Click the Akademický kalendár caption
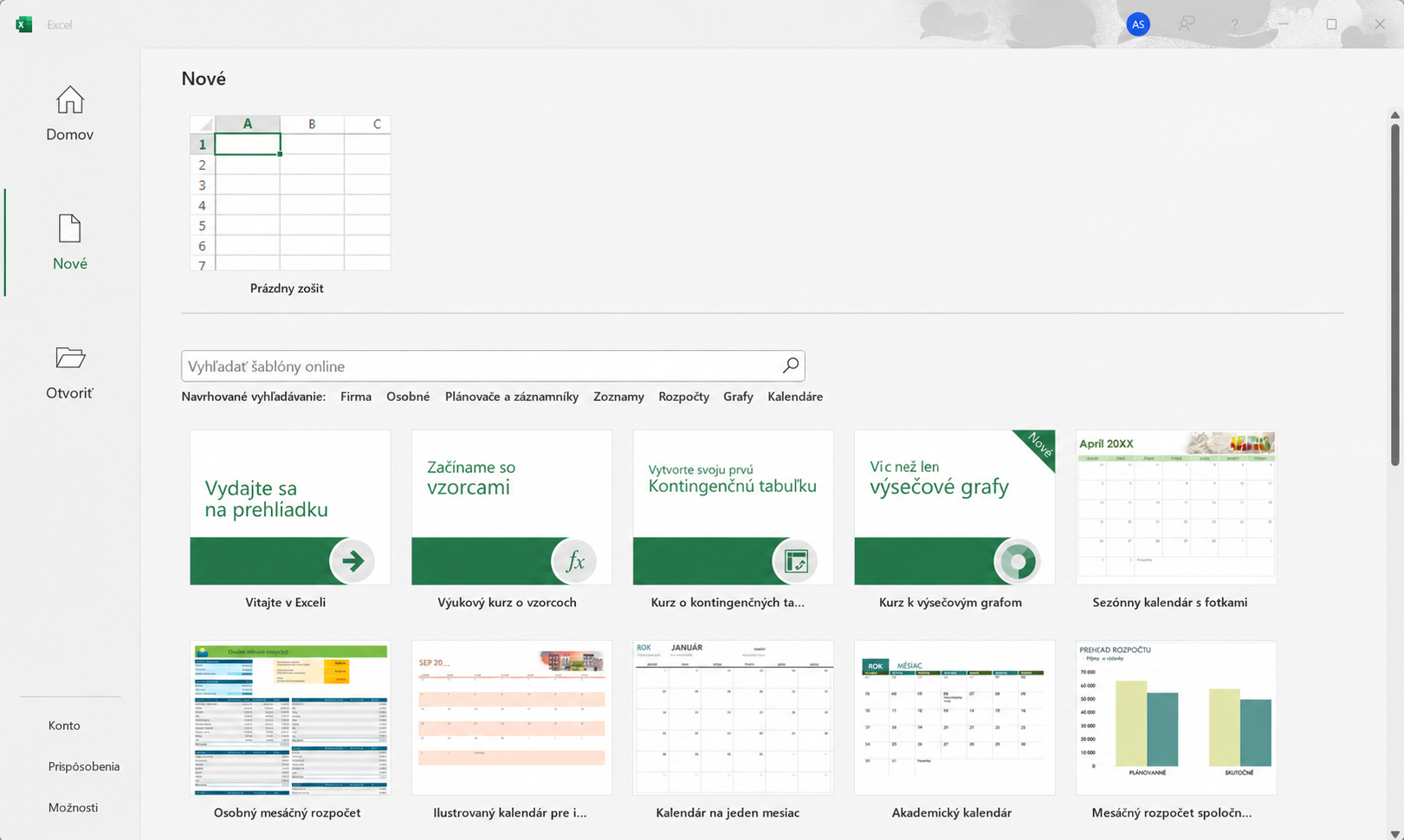The width and height of the screenshot is (1404, 840). pyautogui.click(x=952, y=813)
